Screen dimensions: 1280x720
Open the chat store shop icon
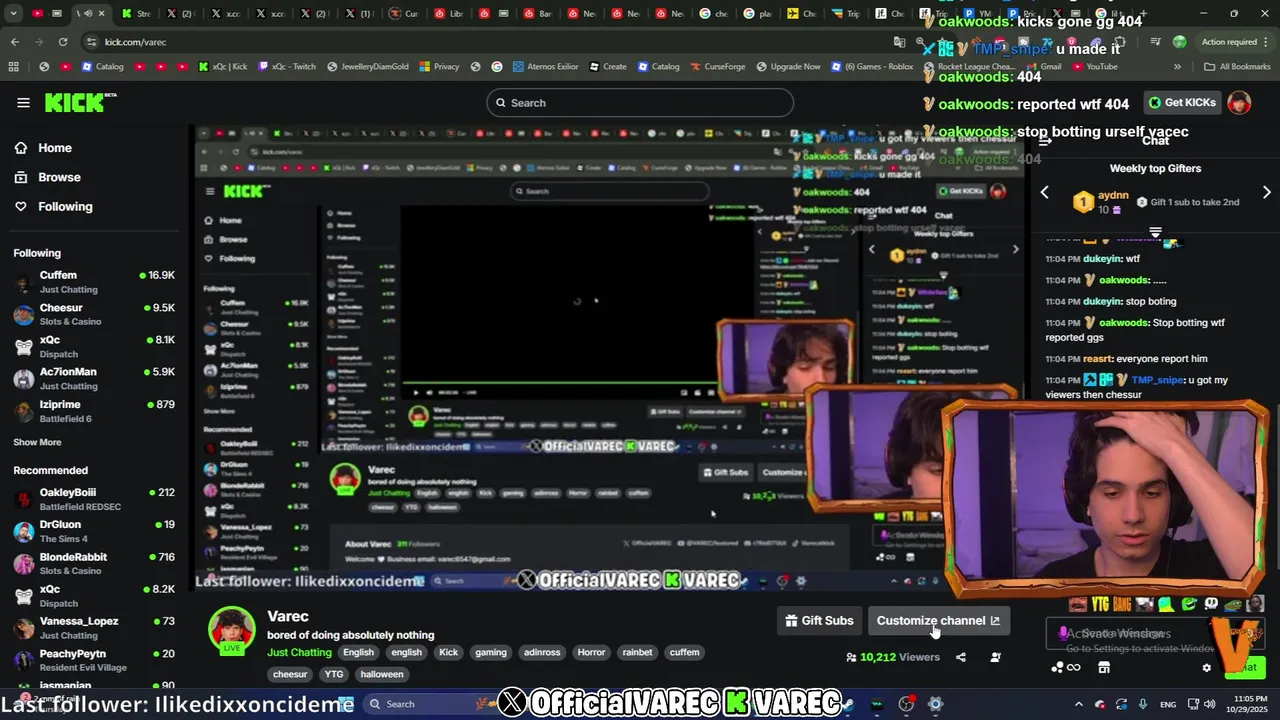pyautogui.click(x=1104, y=668)
